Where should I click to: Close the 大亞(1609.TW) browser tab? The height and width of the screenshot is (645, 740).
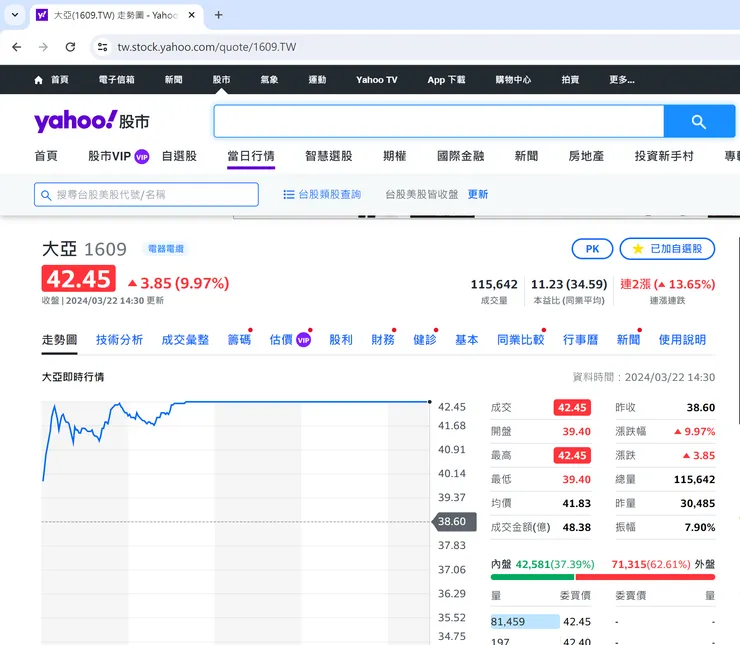tap(192, 15)
